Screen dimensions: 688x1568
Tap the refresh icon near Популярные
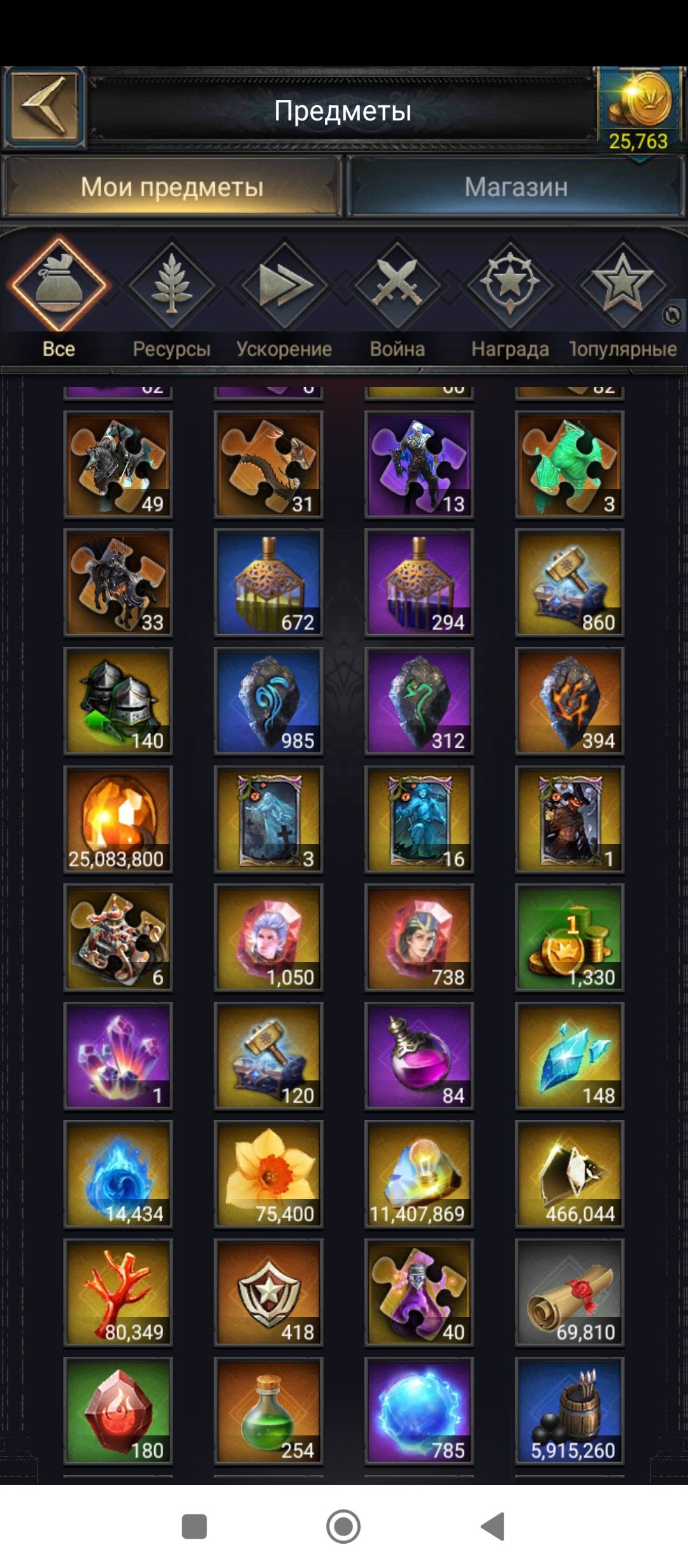pyautogui.click(x=671, y=315)
